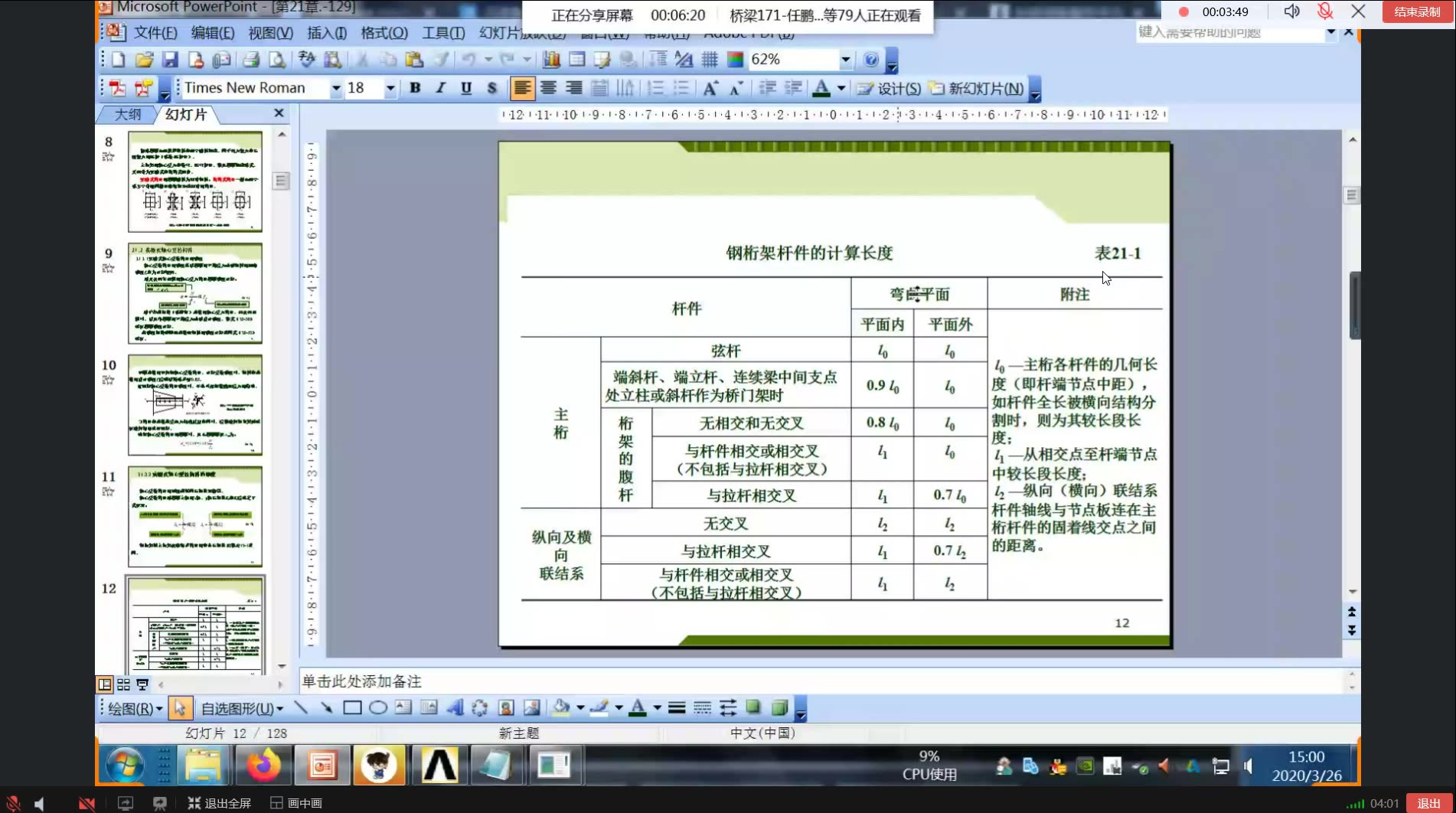Open the 编辑(E) menu
This screenshot has height=813, width=1456.
point(213,33)
